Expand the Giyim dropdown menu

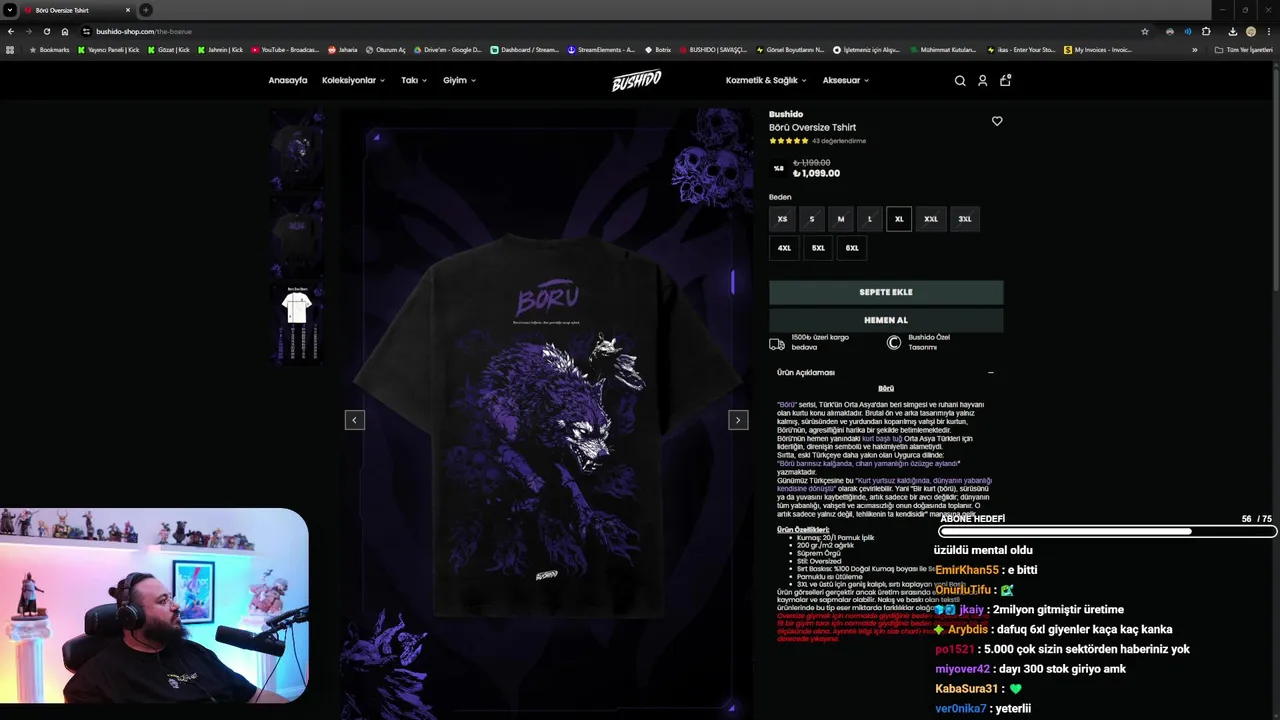[x=459, y=81]
